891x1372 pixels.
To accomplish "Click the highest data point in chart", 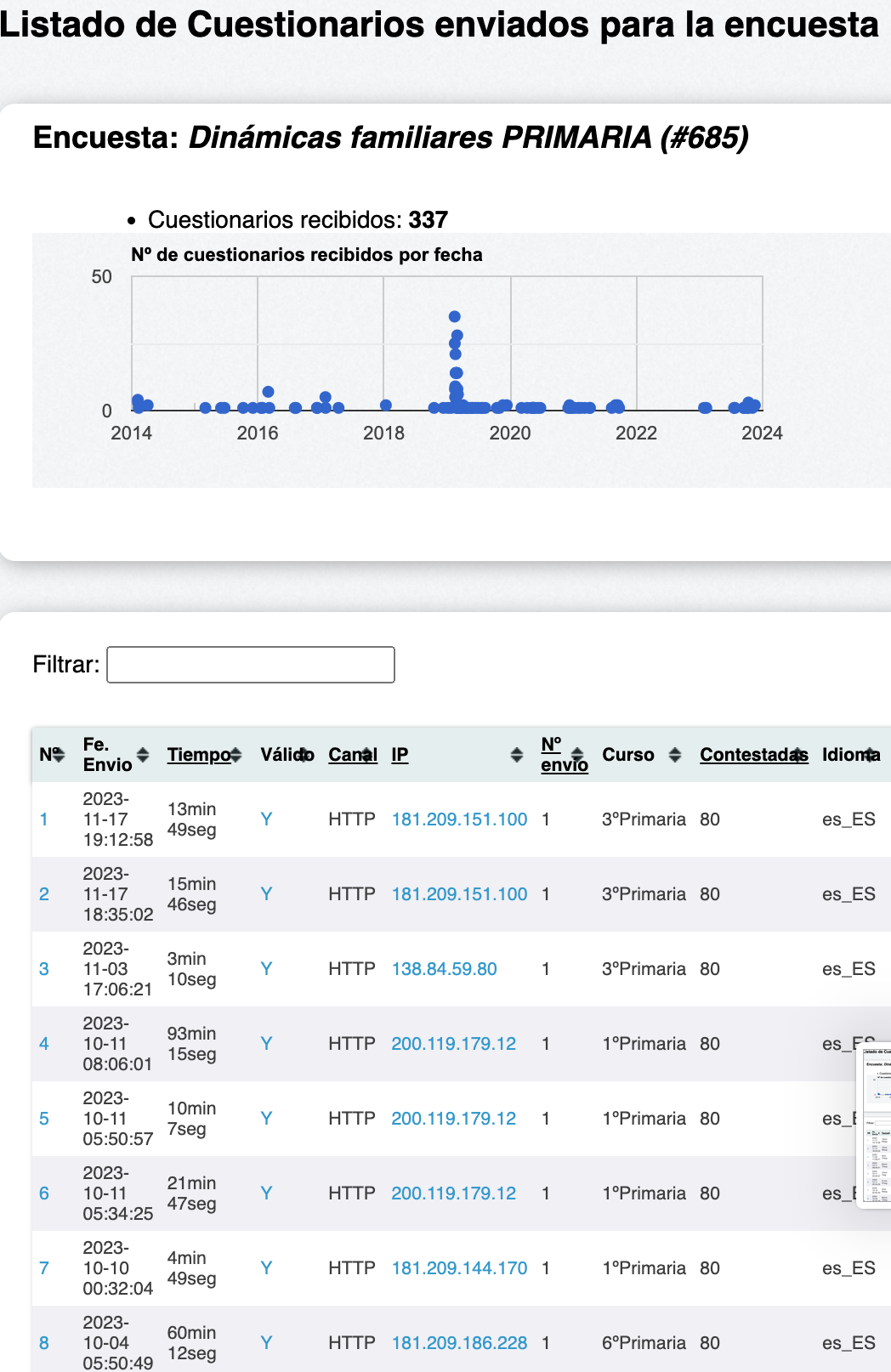I will [455, 317].
